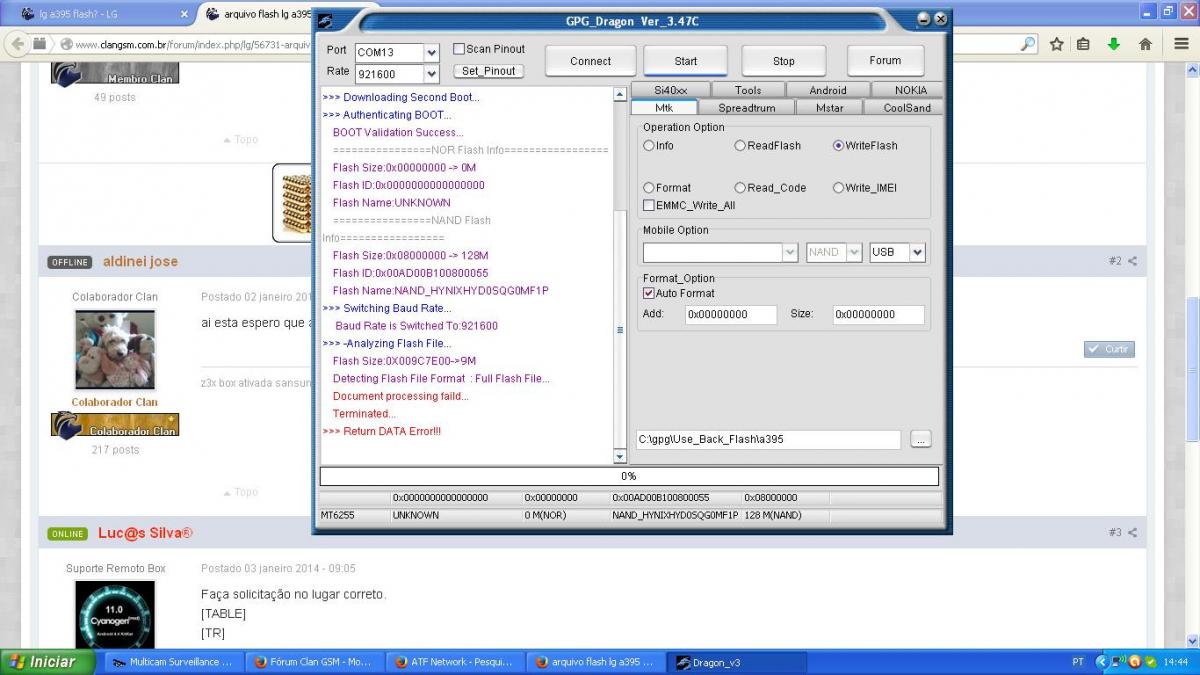Open the orange tray application icon
The image size is (1200, 675).
click(1134, 662)
